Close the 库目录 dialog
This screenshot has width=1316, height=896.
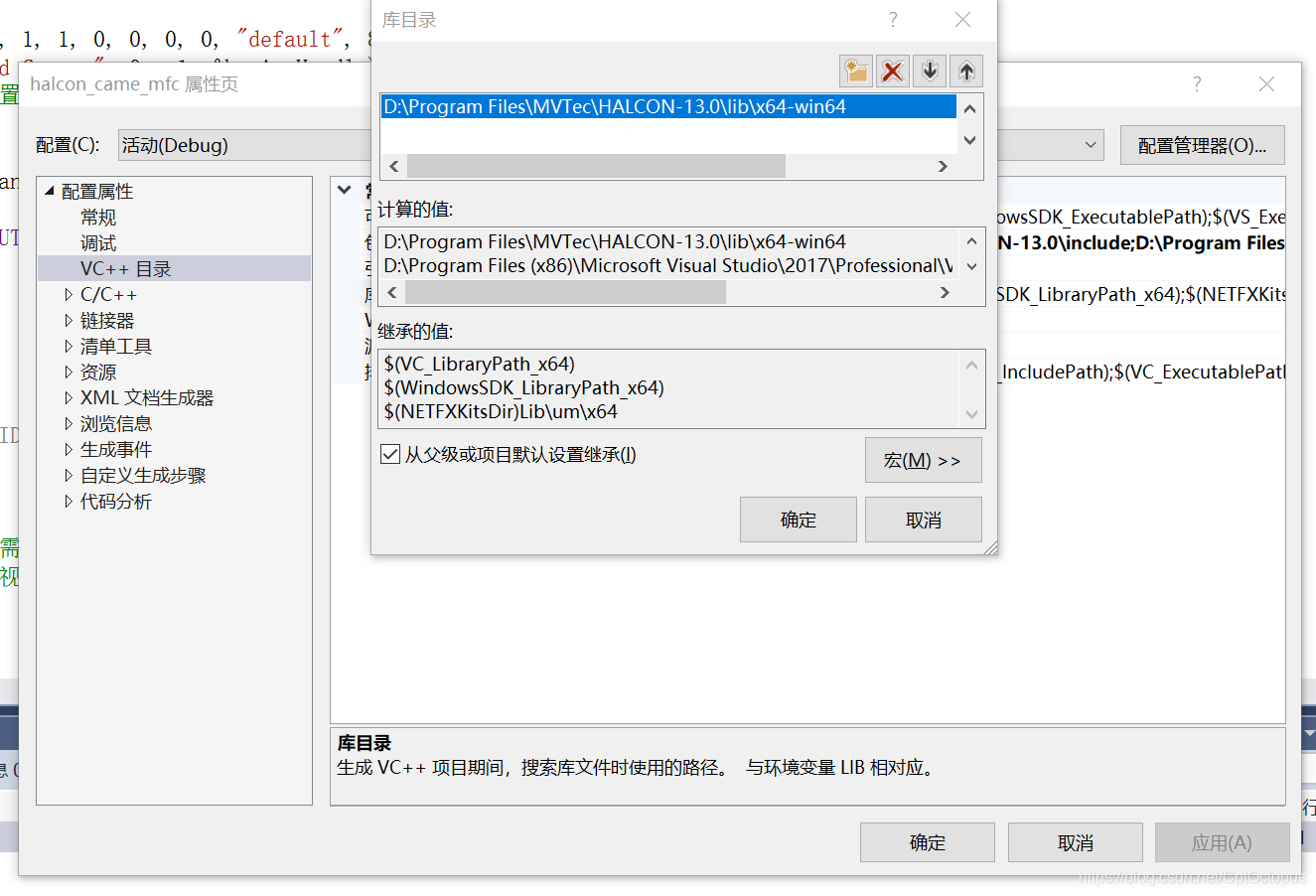pyautogui.click(x=962, y=20)
